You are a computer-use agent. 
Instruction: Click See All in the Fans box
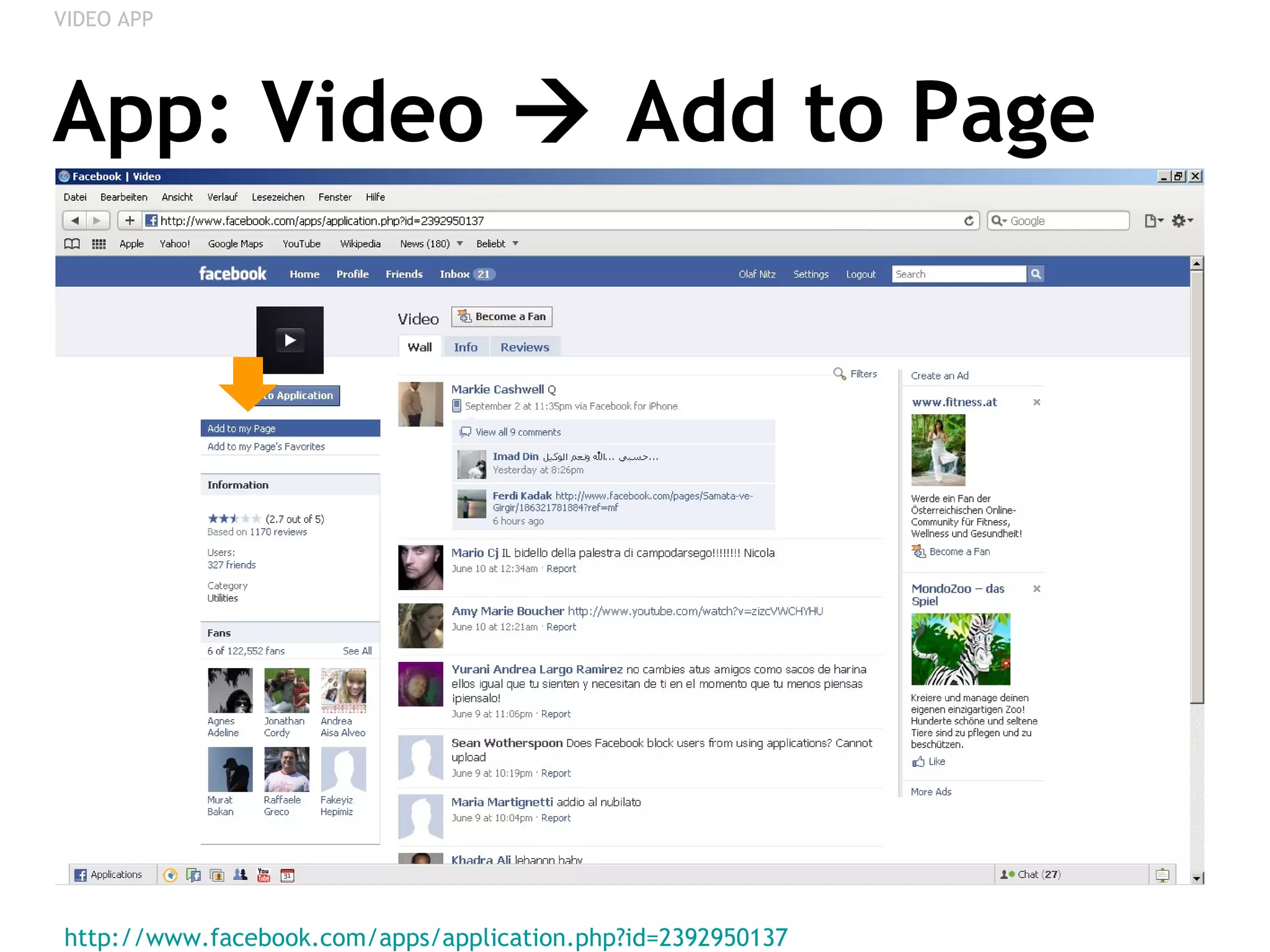(x=357, y=651)
